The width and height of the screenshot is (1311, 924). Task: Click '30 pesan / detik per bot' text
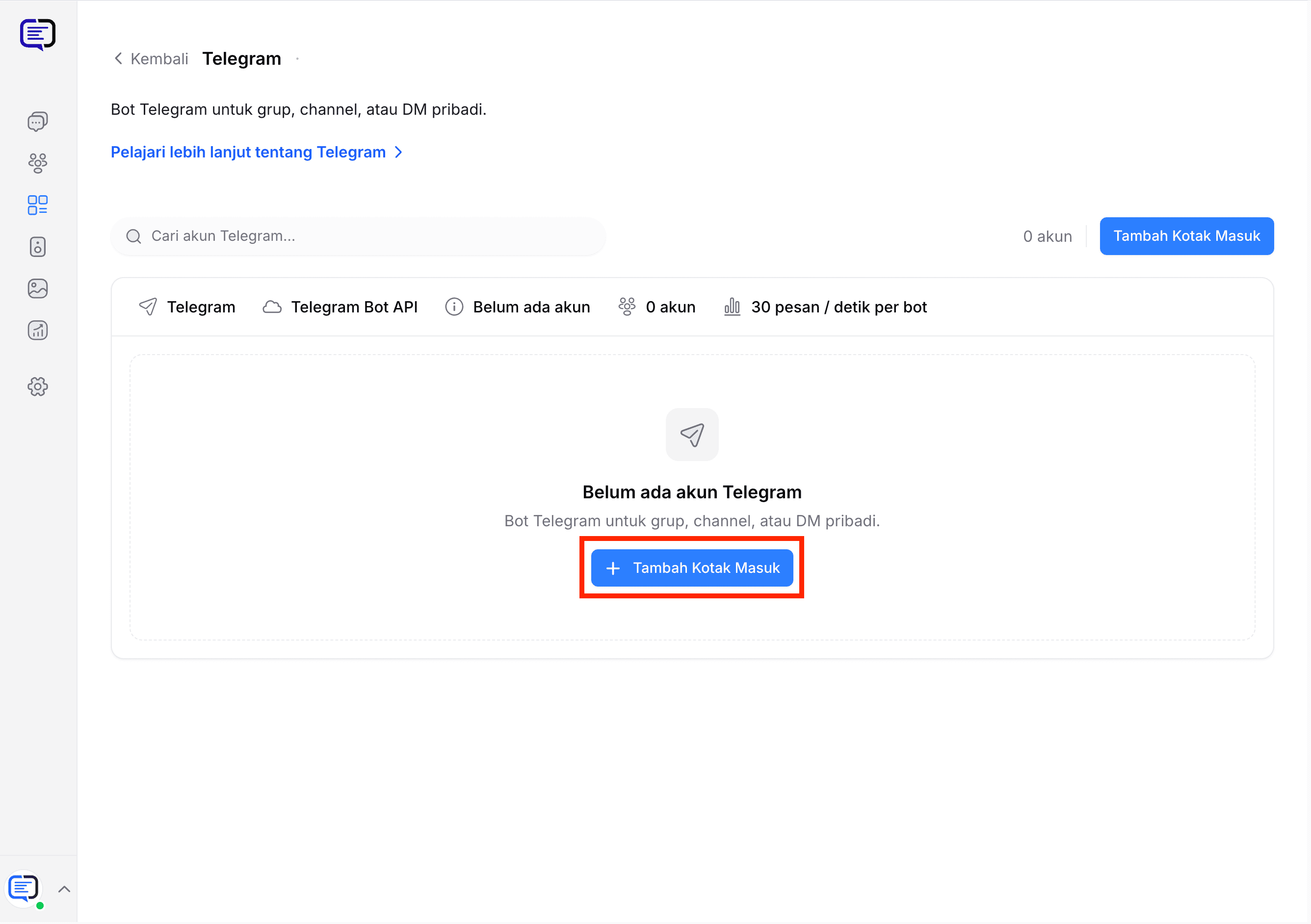coord(839,307)
